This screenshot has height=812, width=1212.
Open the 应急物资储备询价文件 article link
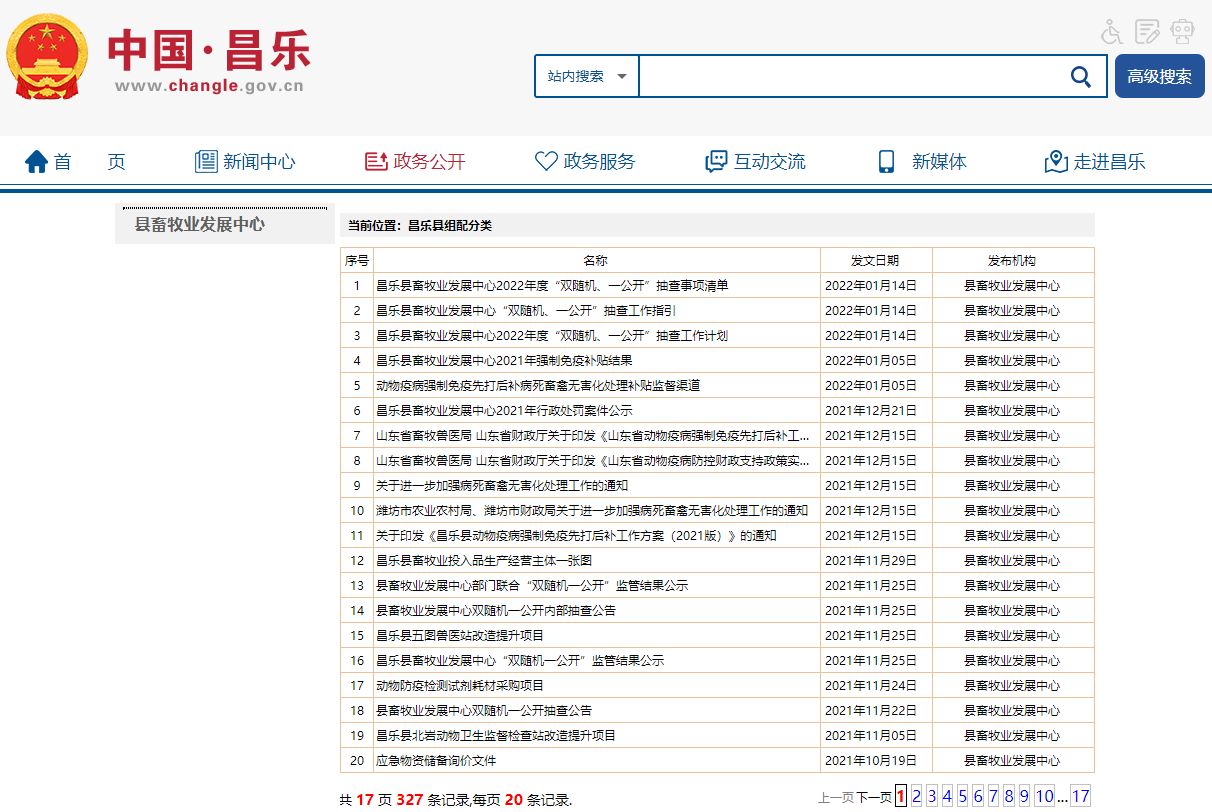click(436, 761)
